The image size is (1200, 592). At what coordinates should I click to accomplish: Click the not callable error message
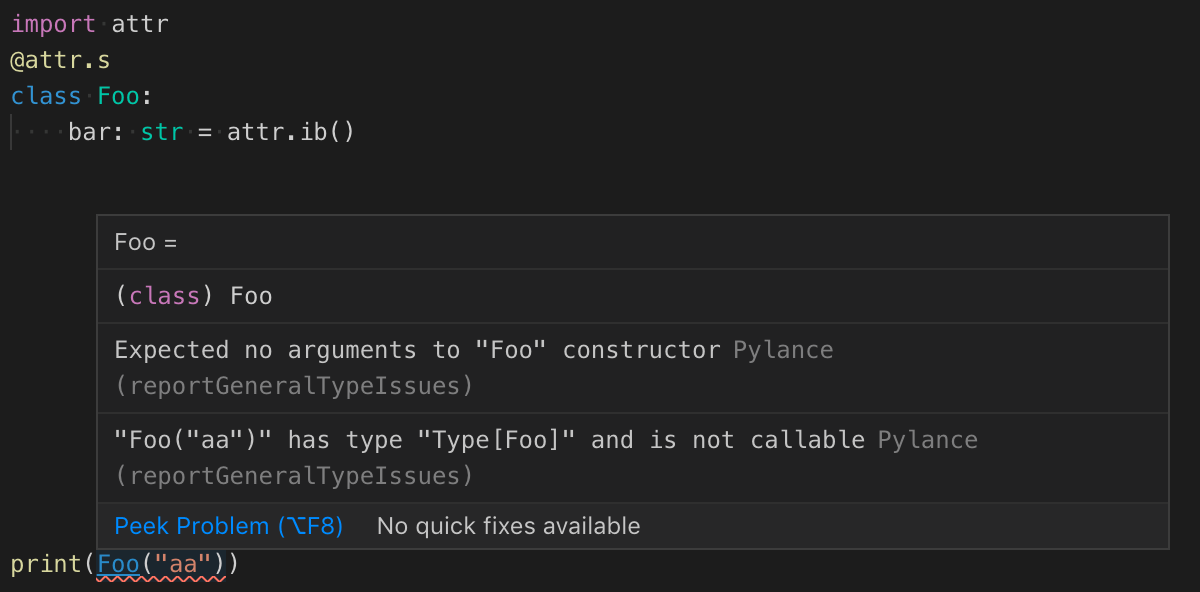point(490,440)
